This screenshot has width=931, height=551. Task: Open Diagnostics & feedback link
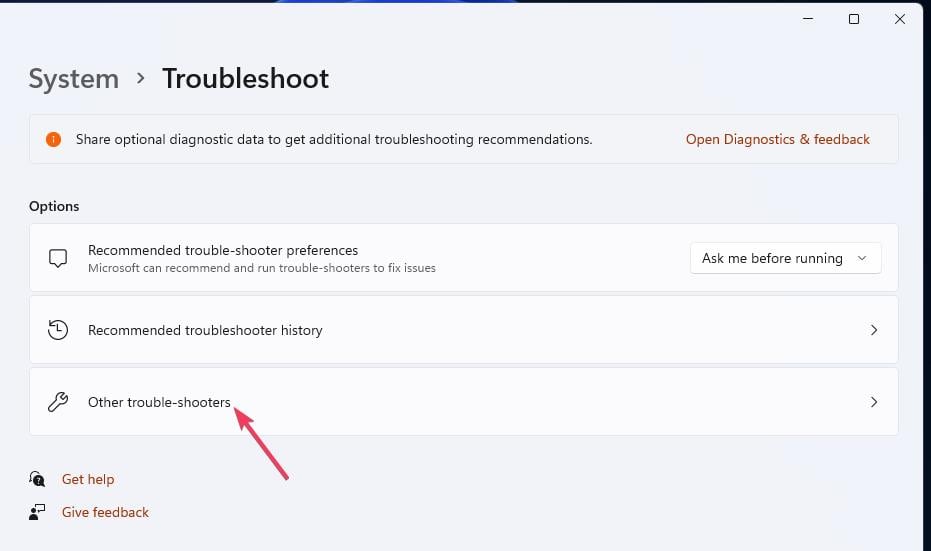pos(777,140)
